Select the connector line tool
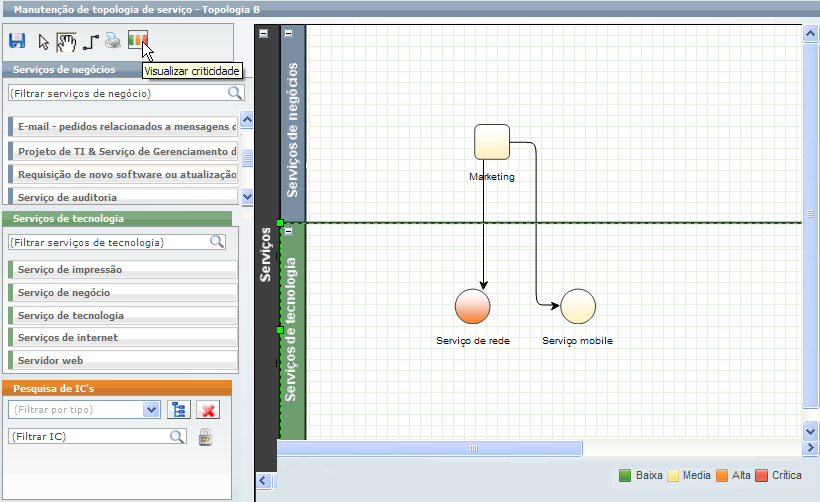Screen dimensions: 820x502 91,42
